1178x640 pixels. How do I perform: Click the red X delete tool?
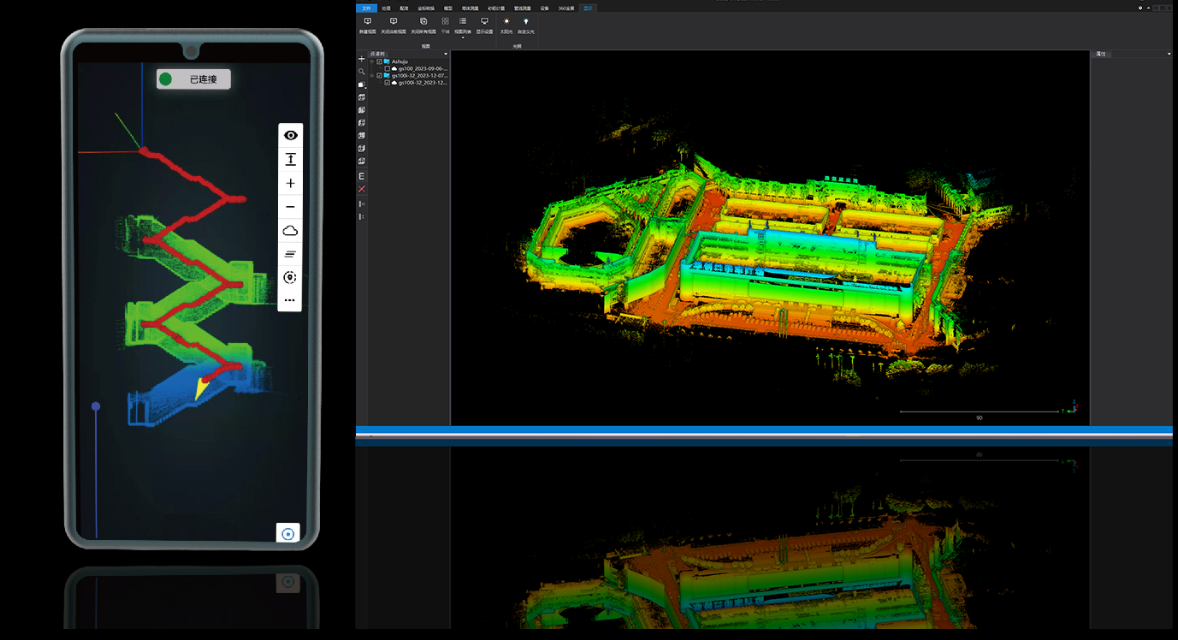[362, 189]
